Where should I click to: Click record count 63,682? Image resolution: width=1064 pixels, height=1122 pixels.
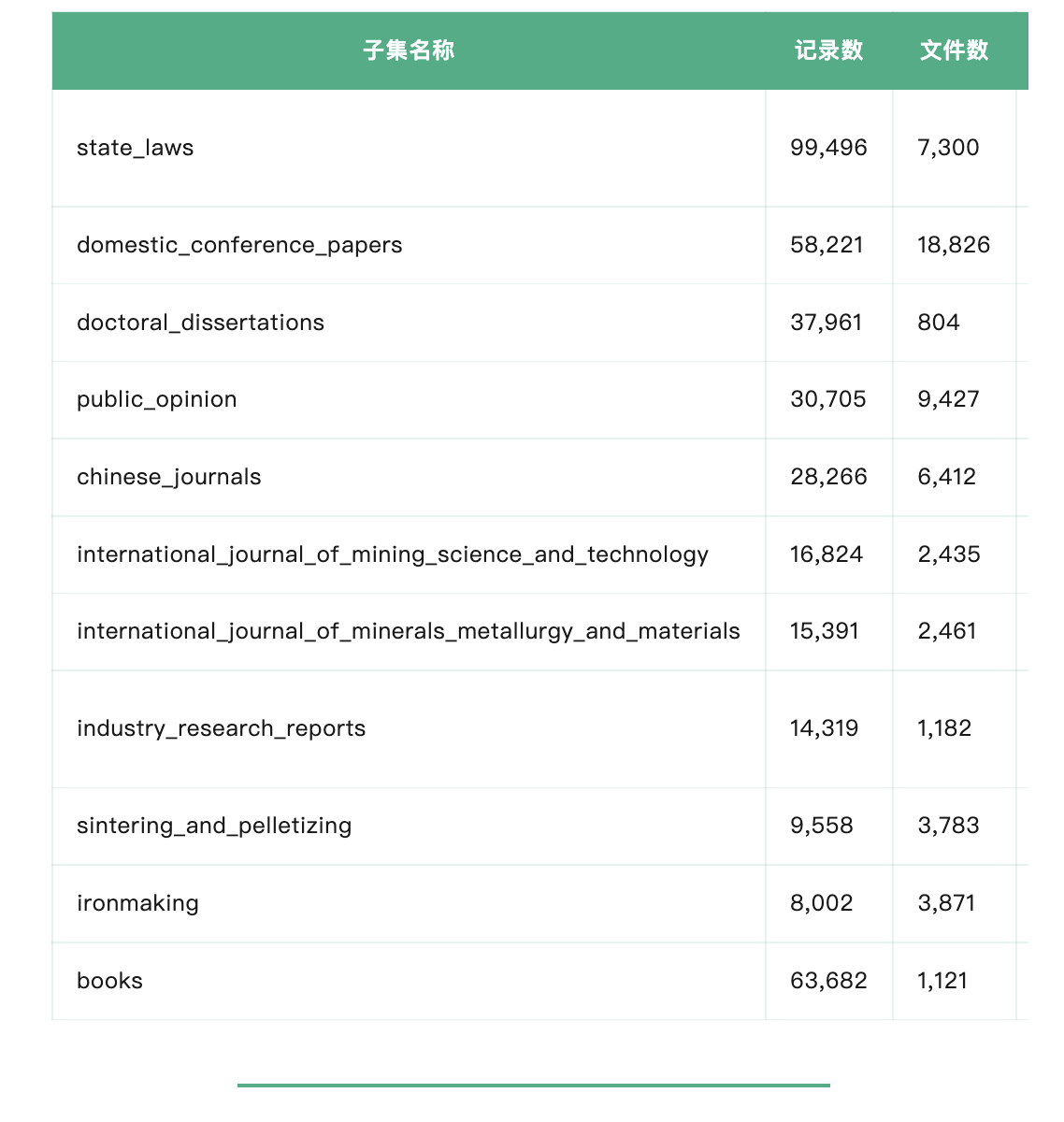[x=828, y=981]
